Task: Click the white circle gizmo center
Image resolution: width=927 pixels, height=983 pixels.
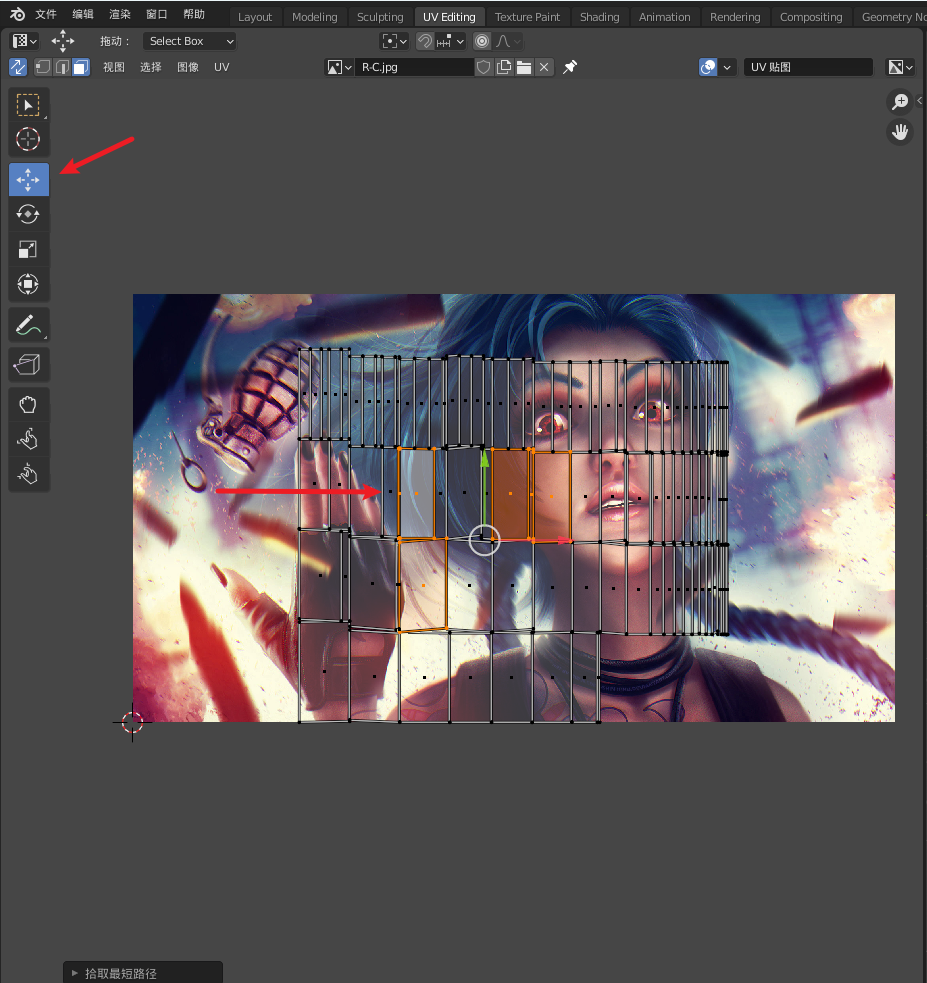Action: click(x=484, y=540)
